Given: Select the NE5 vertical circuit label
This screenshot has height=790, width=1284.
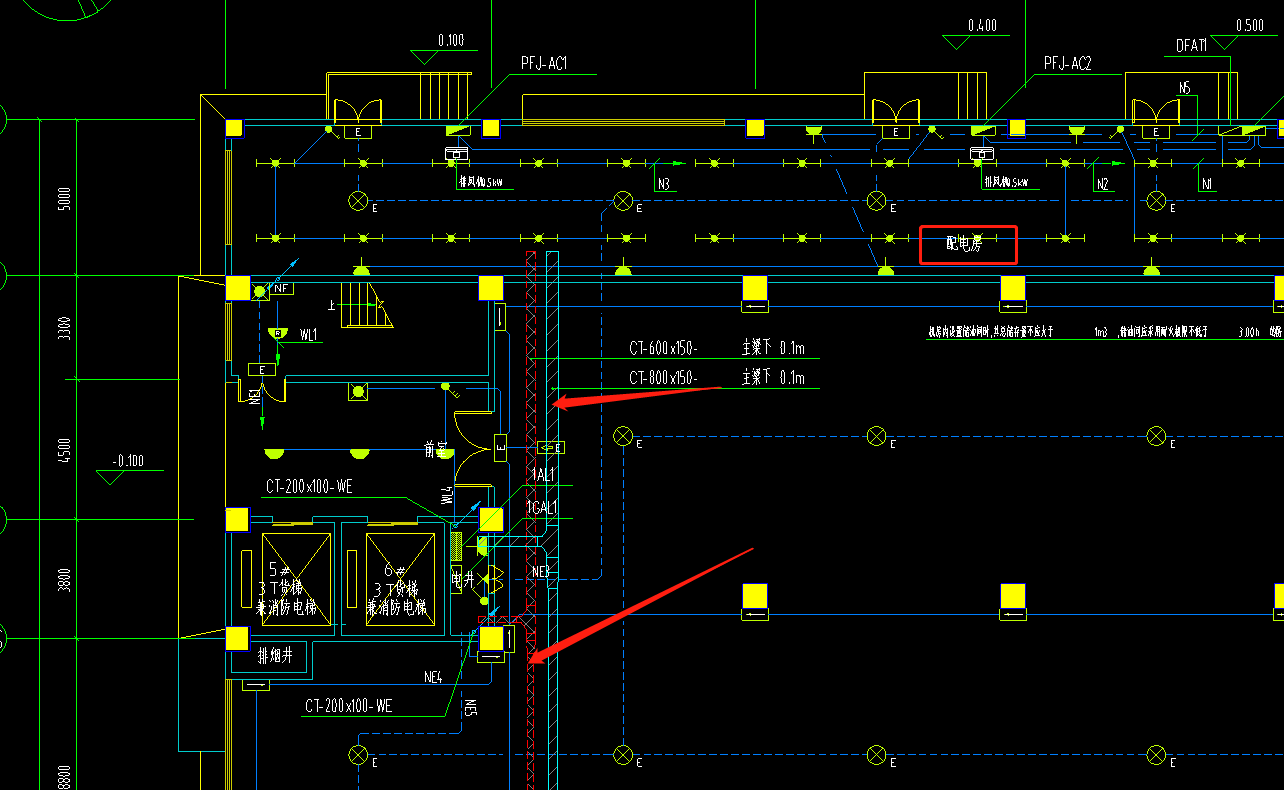Looking at the screenshot, I should point(469,707).
